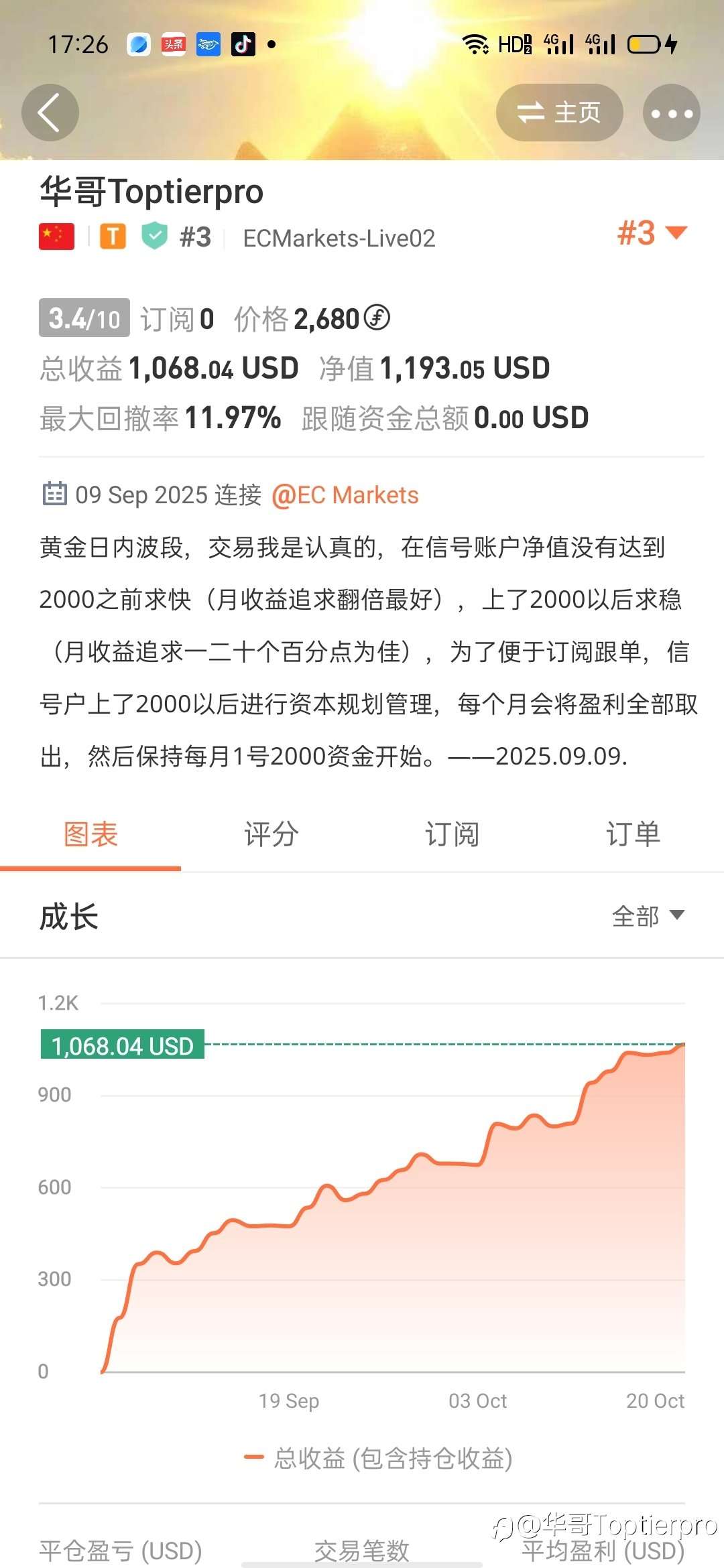
Task: Open the 订单 tab
Action: [x=633, y=835]
